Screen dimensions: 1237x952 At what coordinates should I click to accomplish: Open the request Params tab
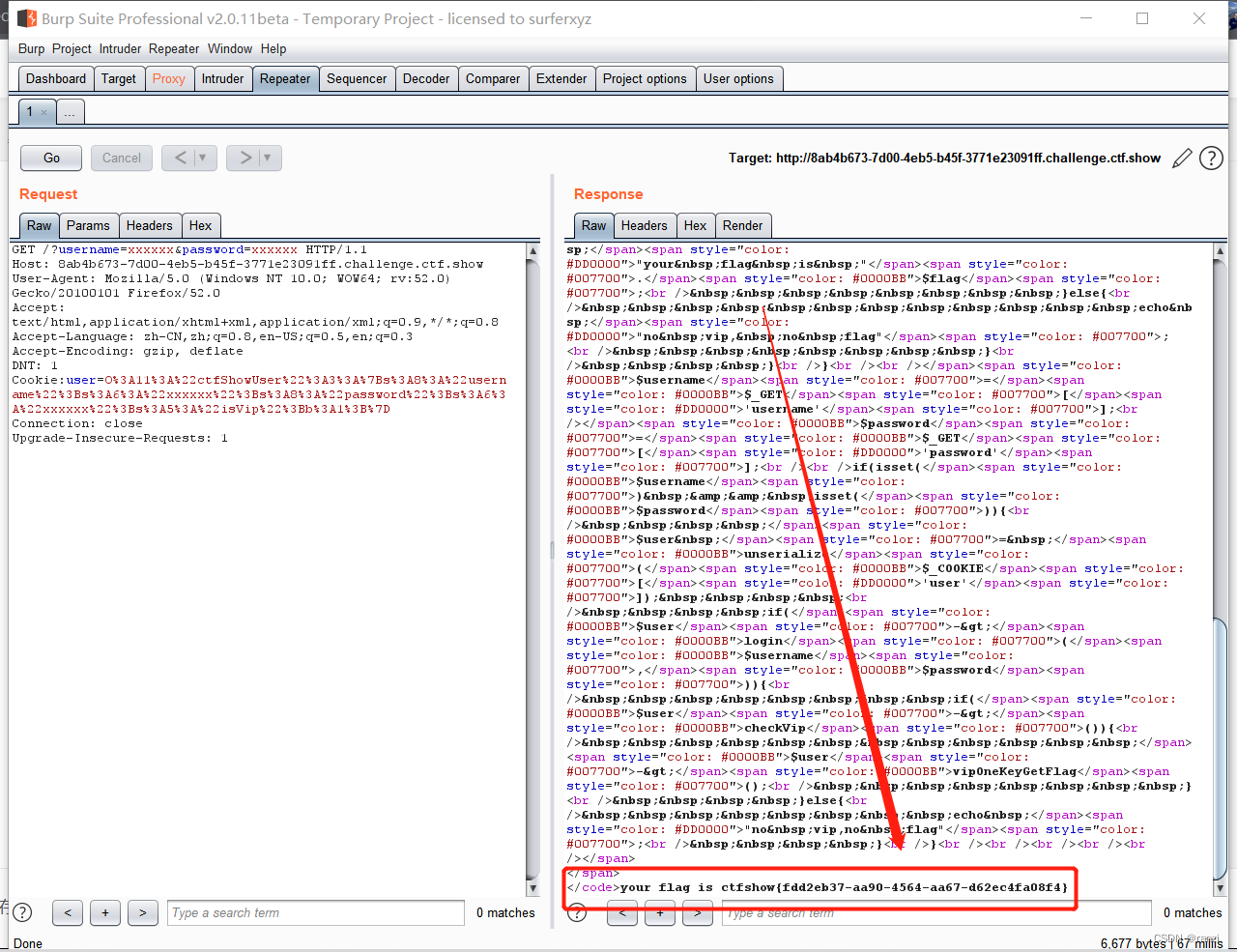tap(88, 225)
